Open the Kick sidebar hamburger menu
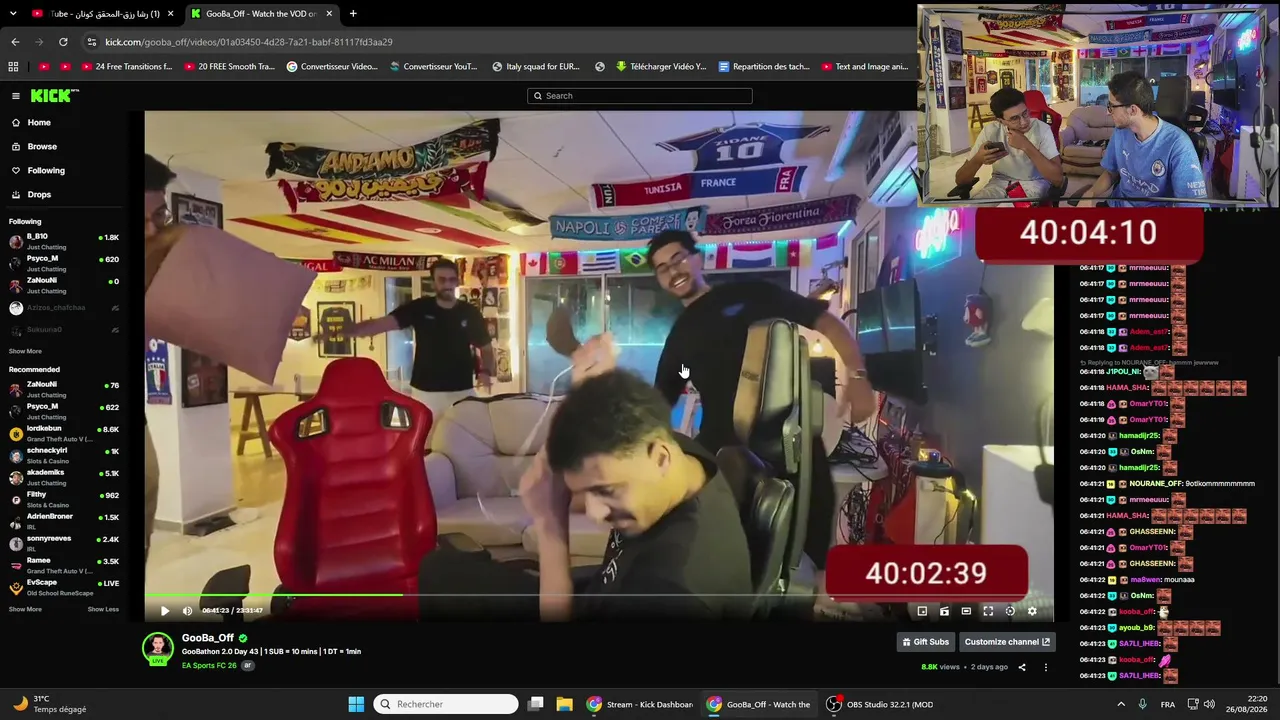The width and height of the screenshot is (1280, 720). [x=16, y=96]
